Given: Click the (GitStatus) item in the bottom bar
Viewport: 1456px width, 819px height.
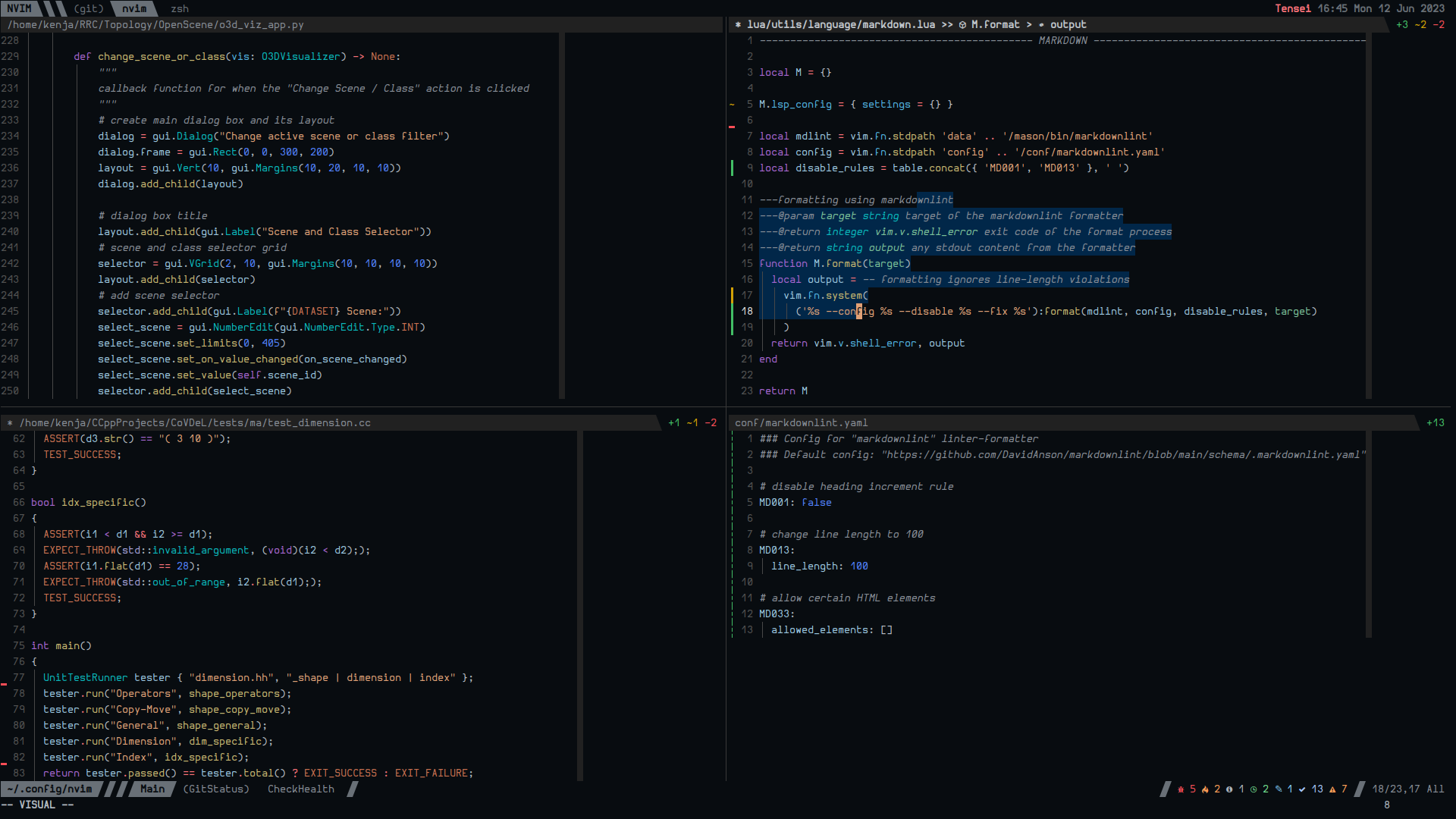Looking at the screenshot, I should (216, 789).
